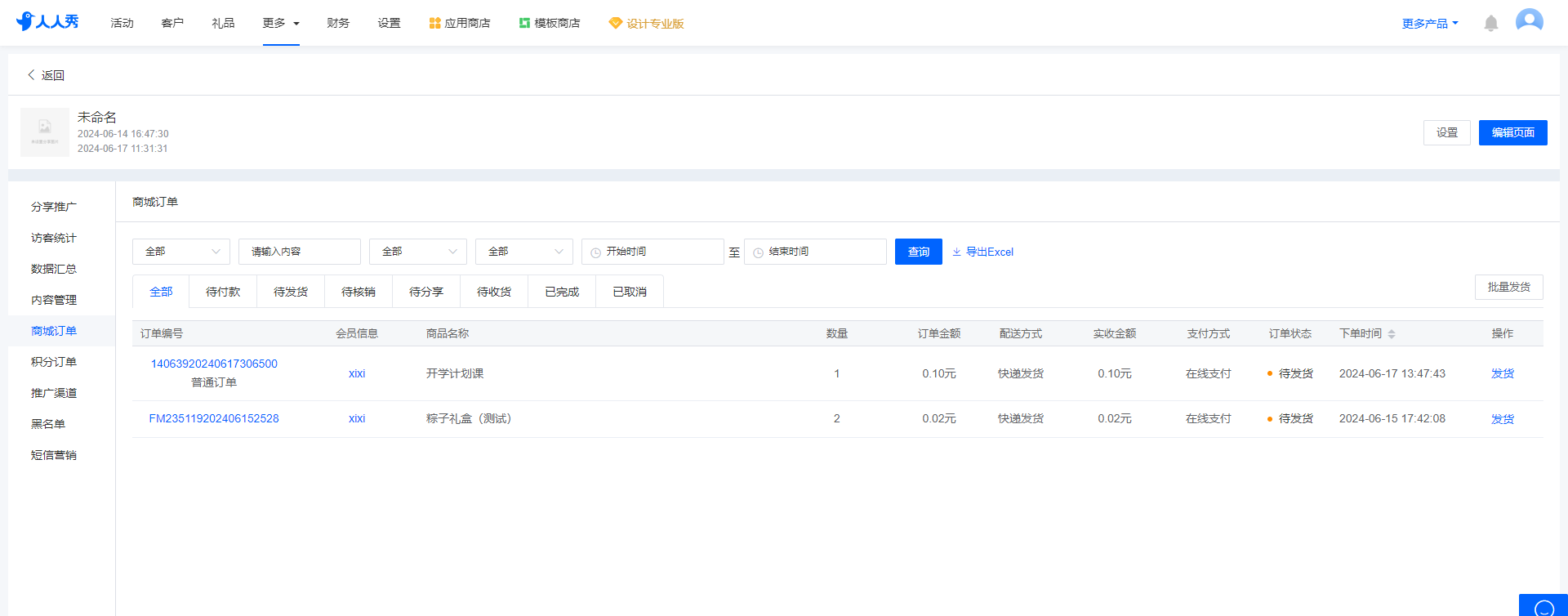This screenshot has width=1568, height=616.
Task: Expand the 更多 dropdown menu
Action: click(281, 23)
